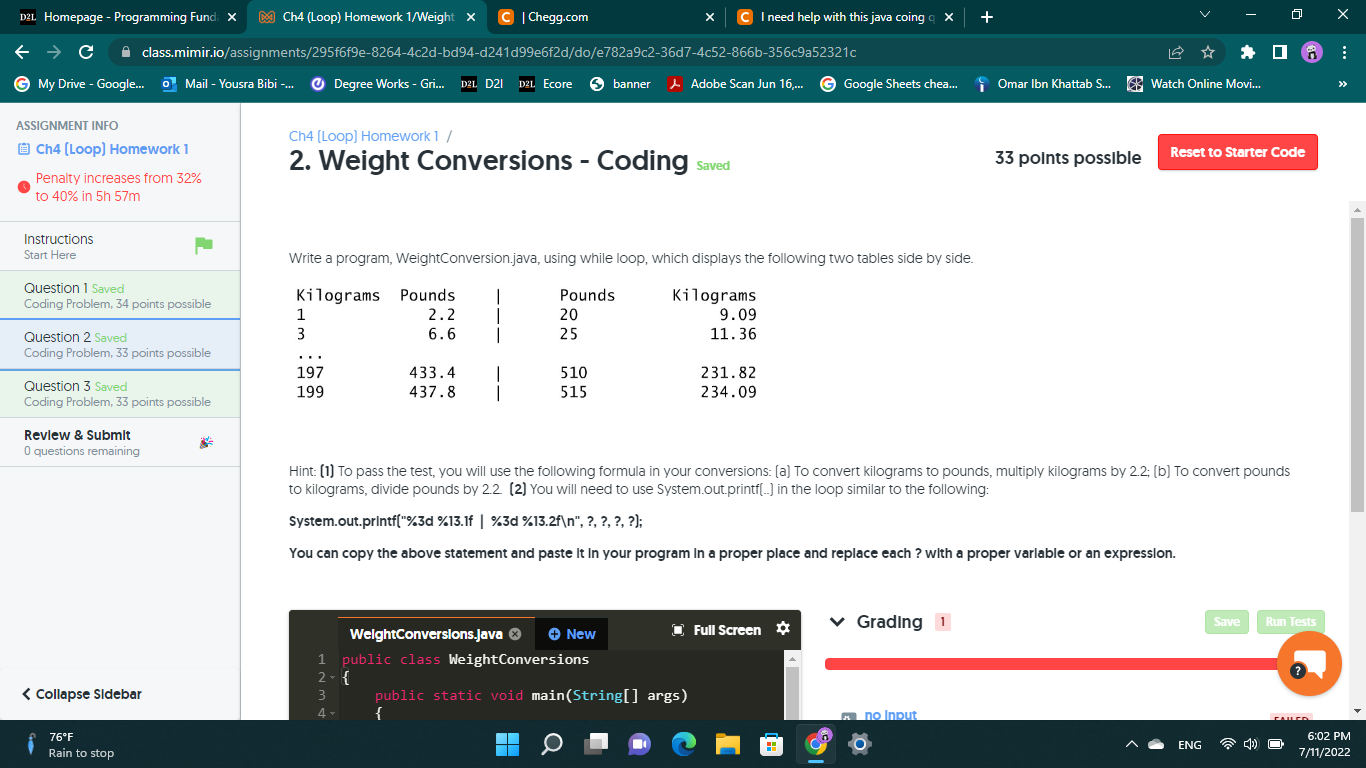Open the Adobe Scan Jun 16 bookmark

point(735,84)
